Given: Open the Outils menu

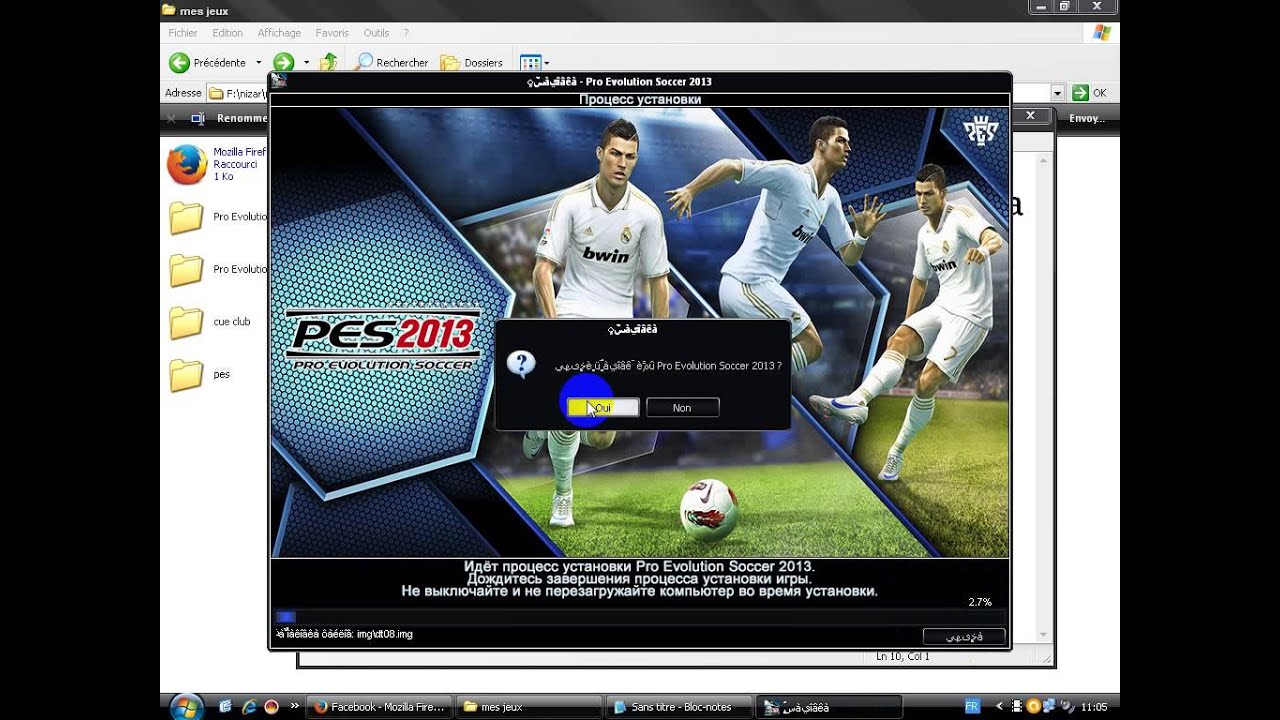Looking at the screenshot, I should (x=376, y=33).
